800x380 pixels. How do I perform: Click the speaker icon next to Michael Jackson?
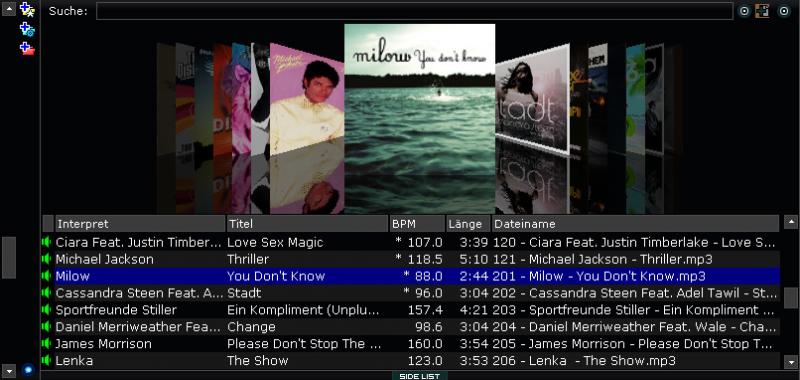tap(47, 259)
